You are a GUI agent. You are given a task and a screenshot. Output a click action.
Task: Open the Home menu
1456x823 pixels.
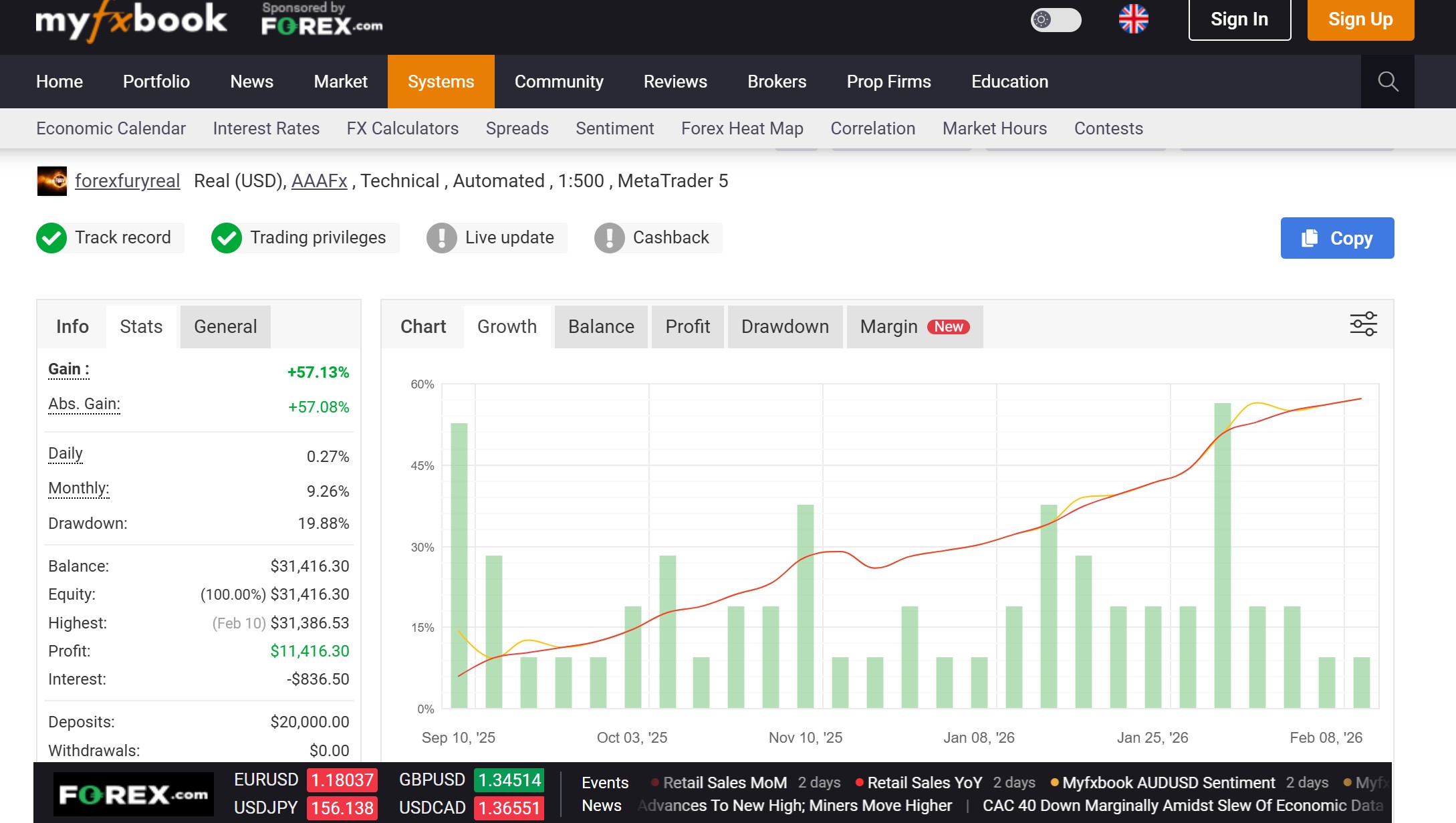(59, 82)
